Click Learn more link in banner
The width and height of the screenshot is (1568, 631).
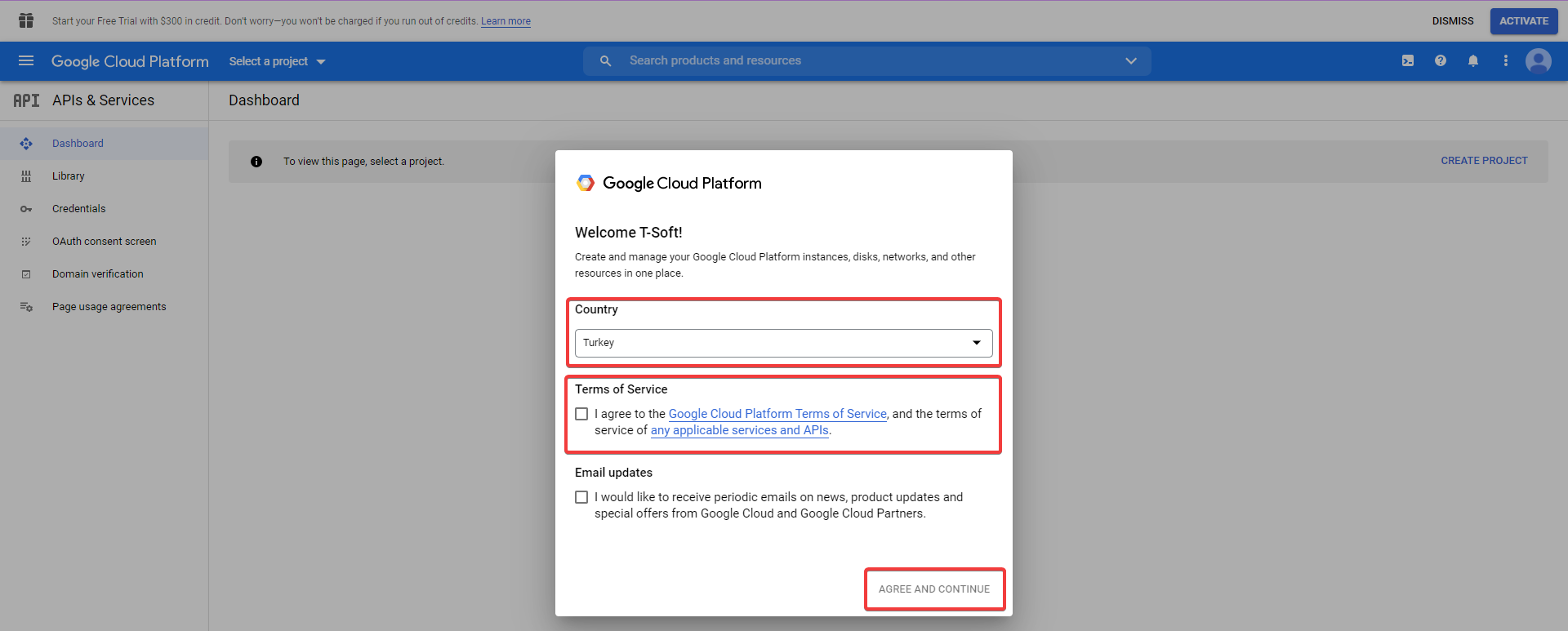pyautogui.click(x=506, y=21)
